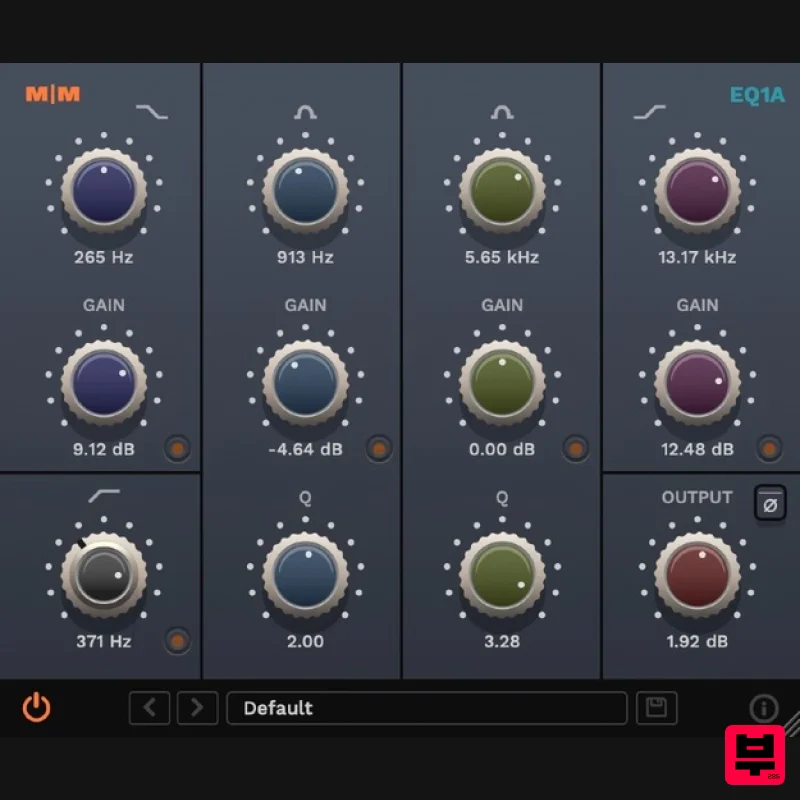The image size is (800, 800).
Task: Save the current preset with the disk icon
Action: click(657, 708)
